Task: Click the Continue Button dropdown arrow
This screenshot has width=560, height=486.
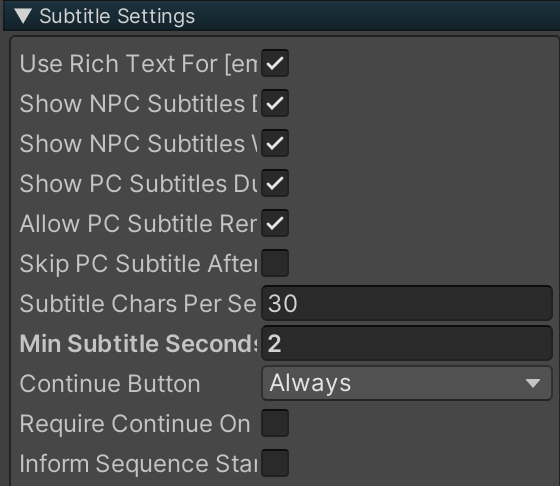Action: coord(533,383)
